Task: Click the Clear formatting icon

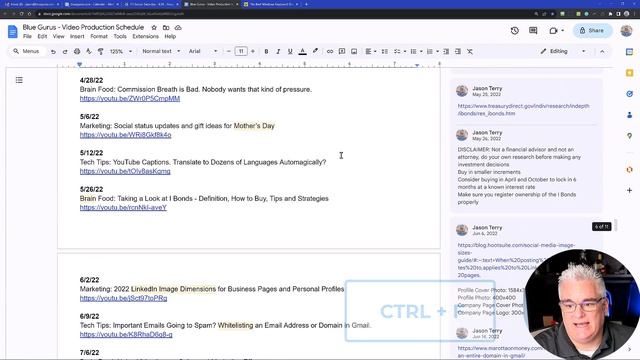Action: 470,51
